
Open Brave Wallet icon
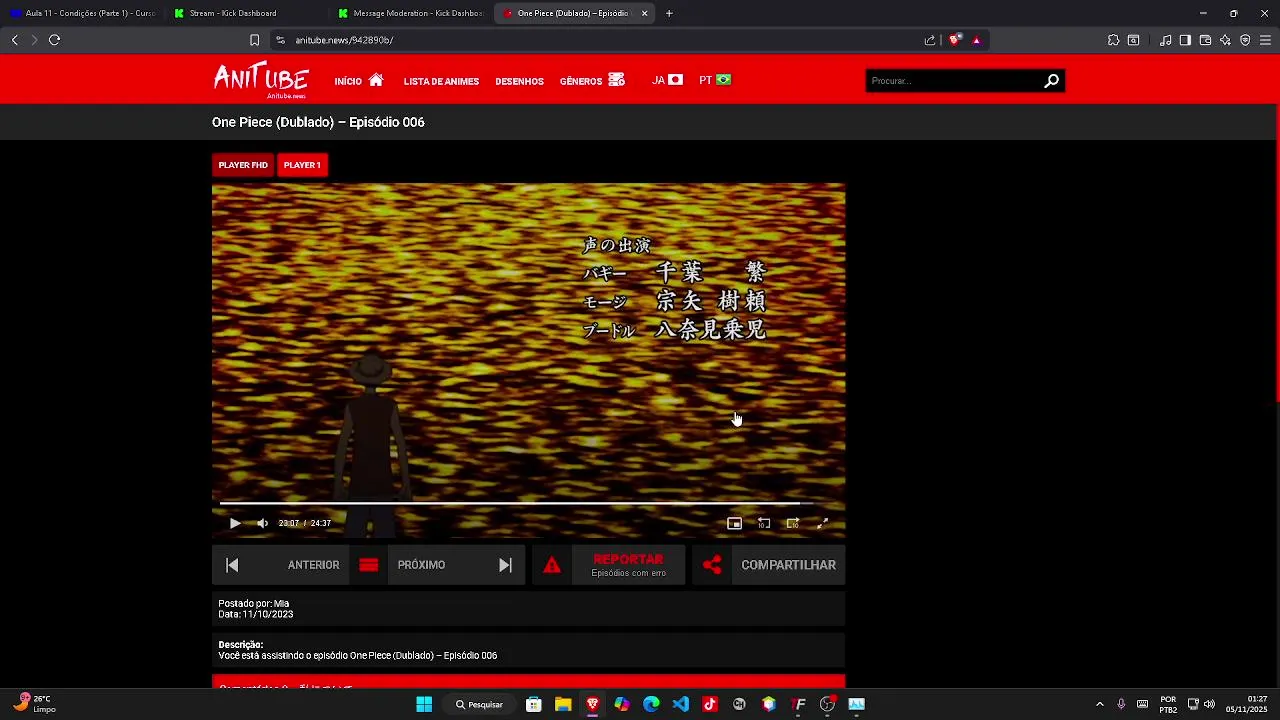[1205, 40]
